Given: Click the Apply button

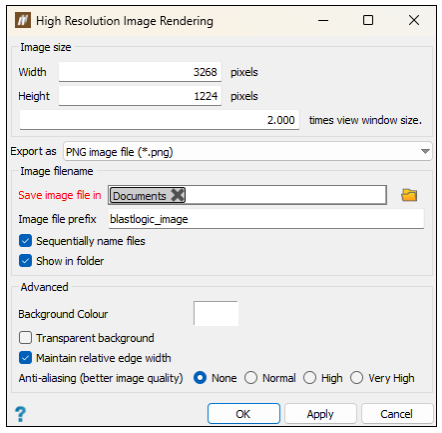Looking at the screenshot, I should tap(320, 414).
